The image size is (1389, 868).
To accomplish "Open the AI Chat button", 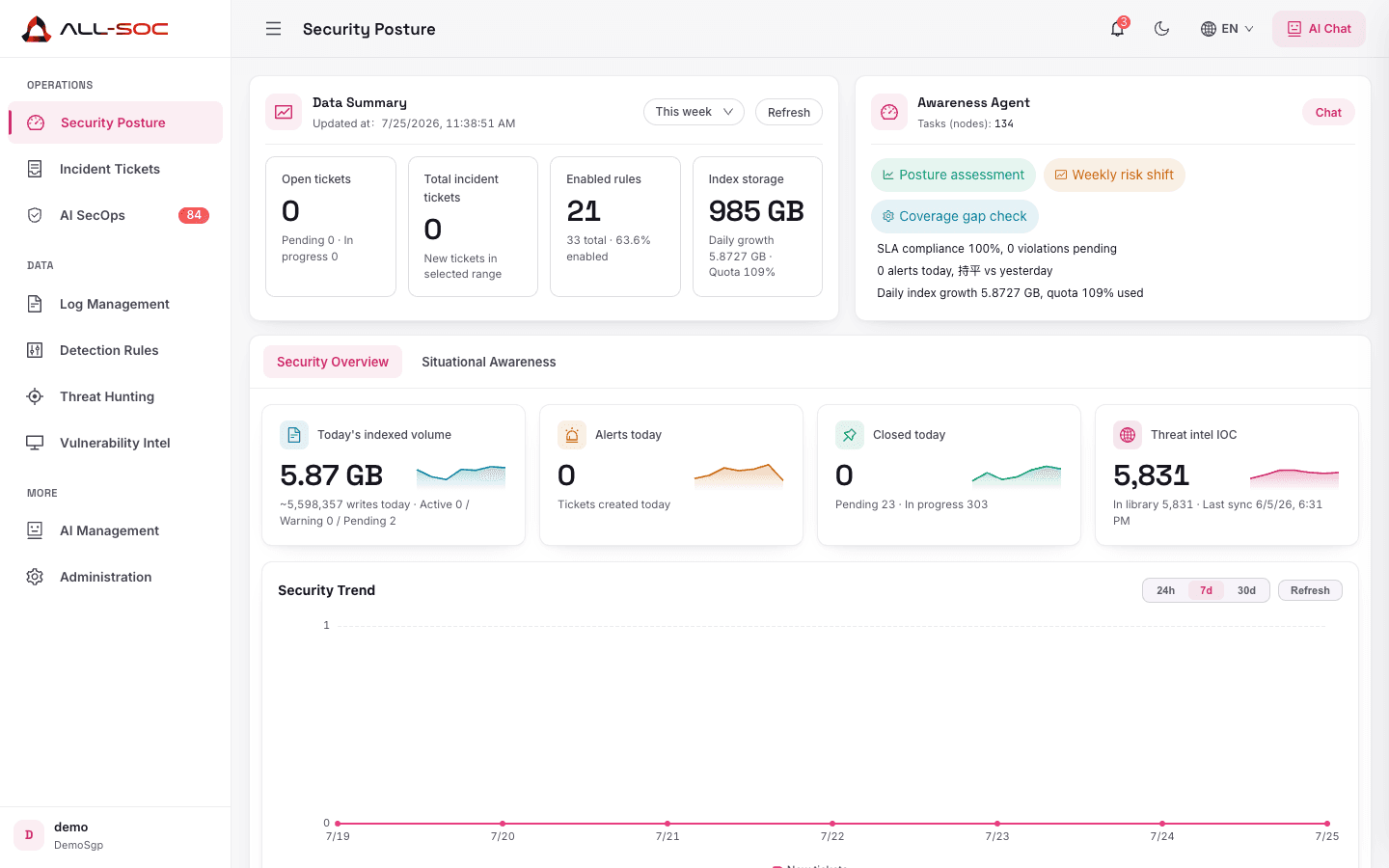I will pyautogui.click(x=1319, y=29).
